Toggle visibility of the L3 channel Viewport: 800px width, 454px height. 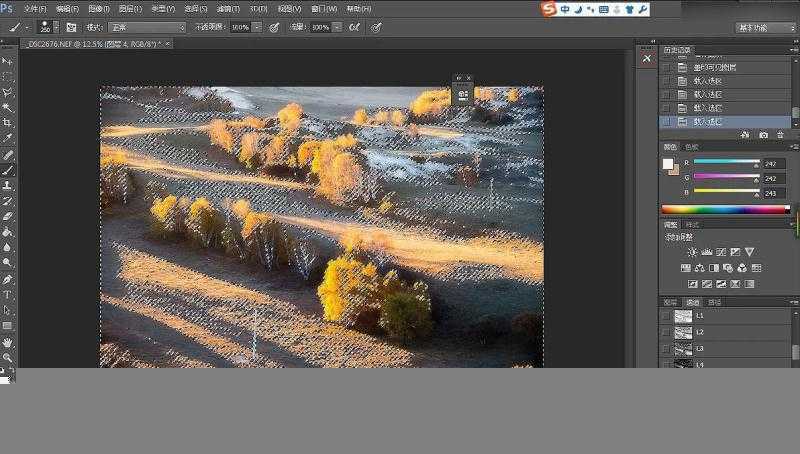coord(666,349)
